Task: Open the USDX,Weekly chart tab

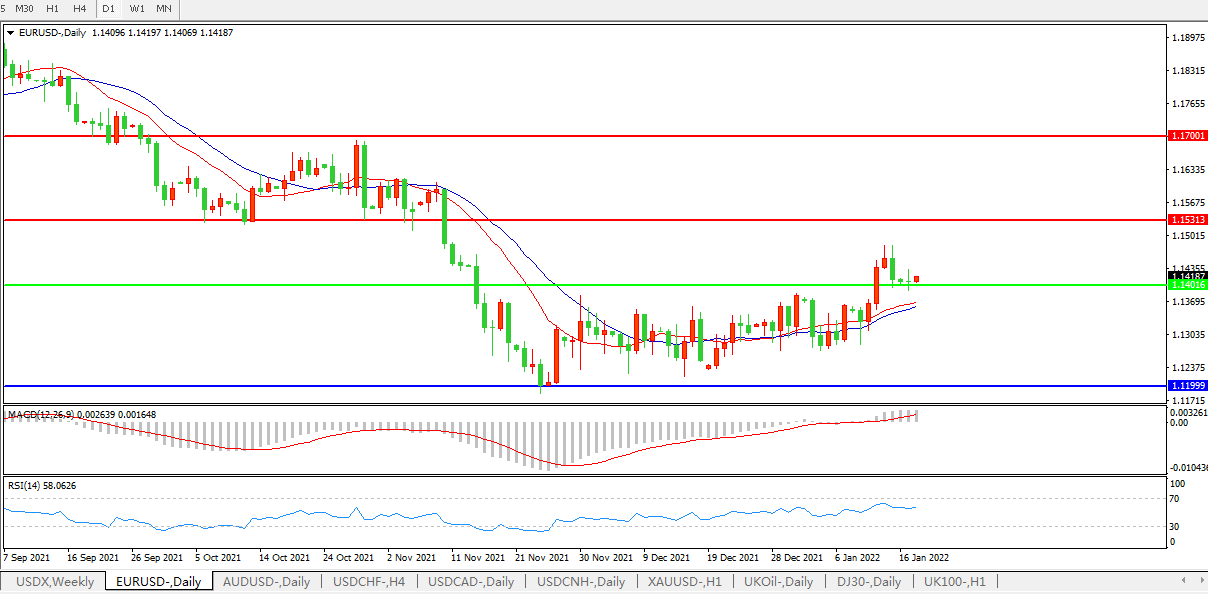Action: click(56, 581)
